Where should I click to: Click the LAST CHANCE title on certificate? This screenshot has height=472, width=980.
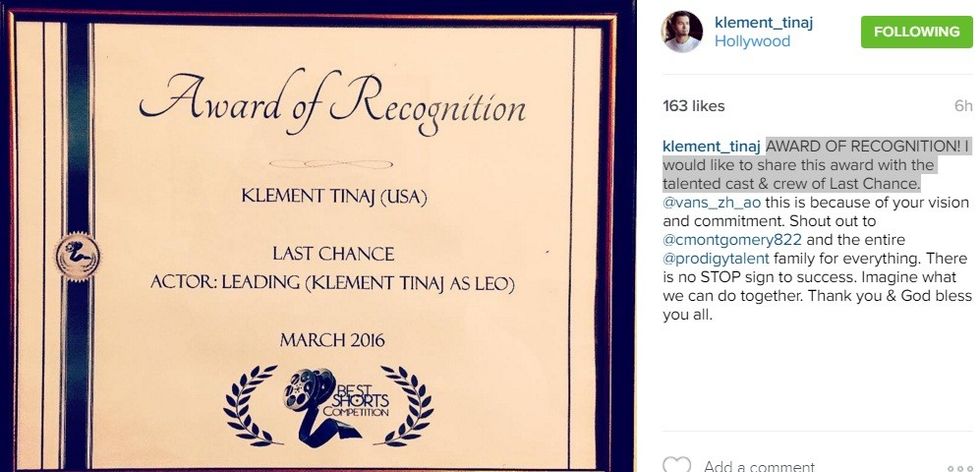click(x=333, y=254)
